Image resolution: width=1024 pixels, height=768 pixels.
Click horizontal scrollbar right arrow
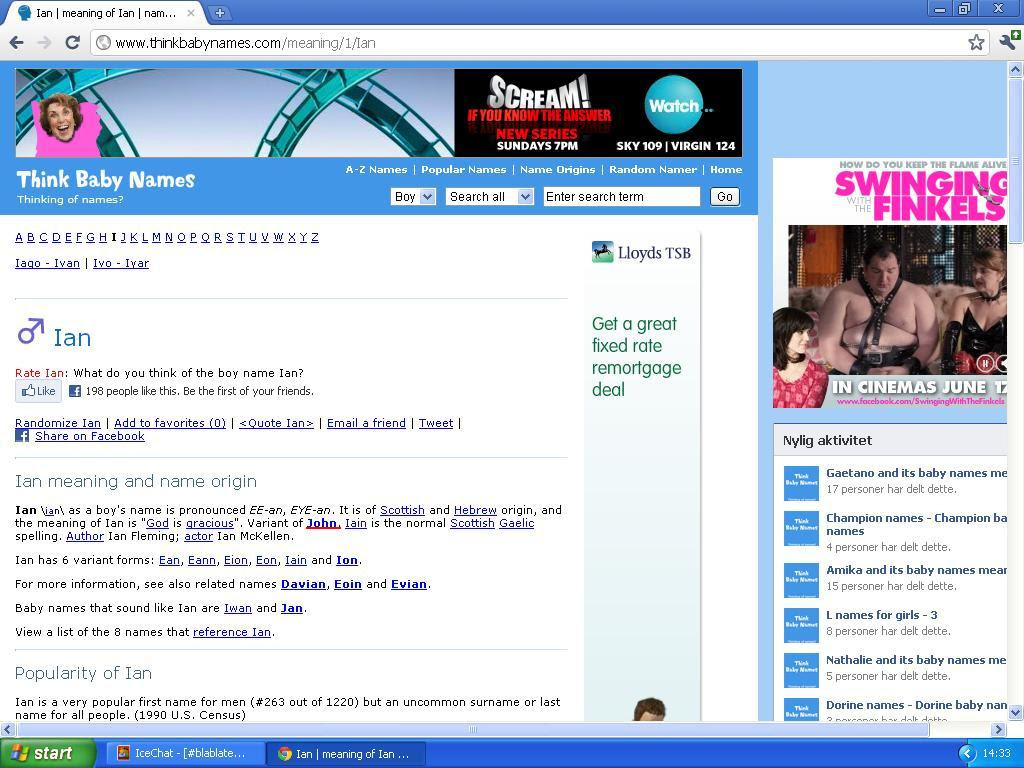(x=999, y=729)
